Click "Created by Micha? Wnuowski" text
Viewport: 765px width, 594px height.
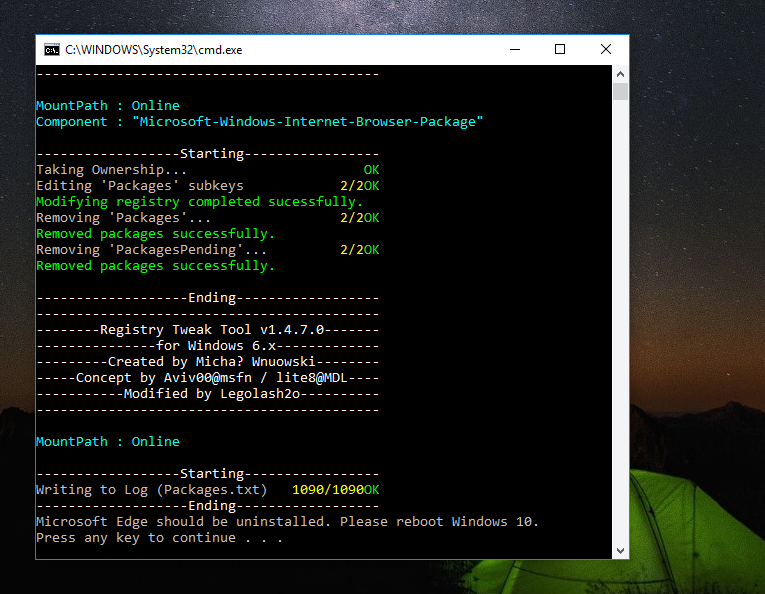[212, 362]
